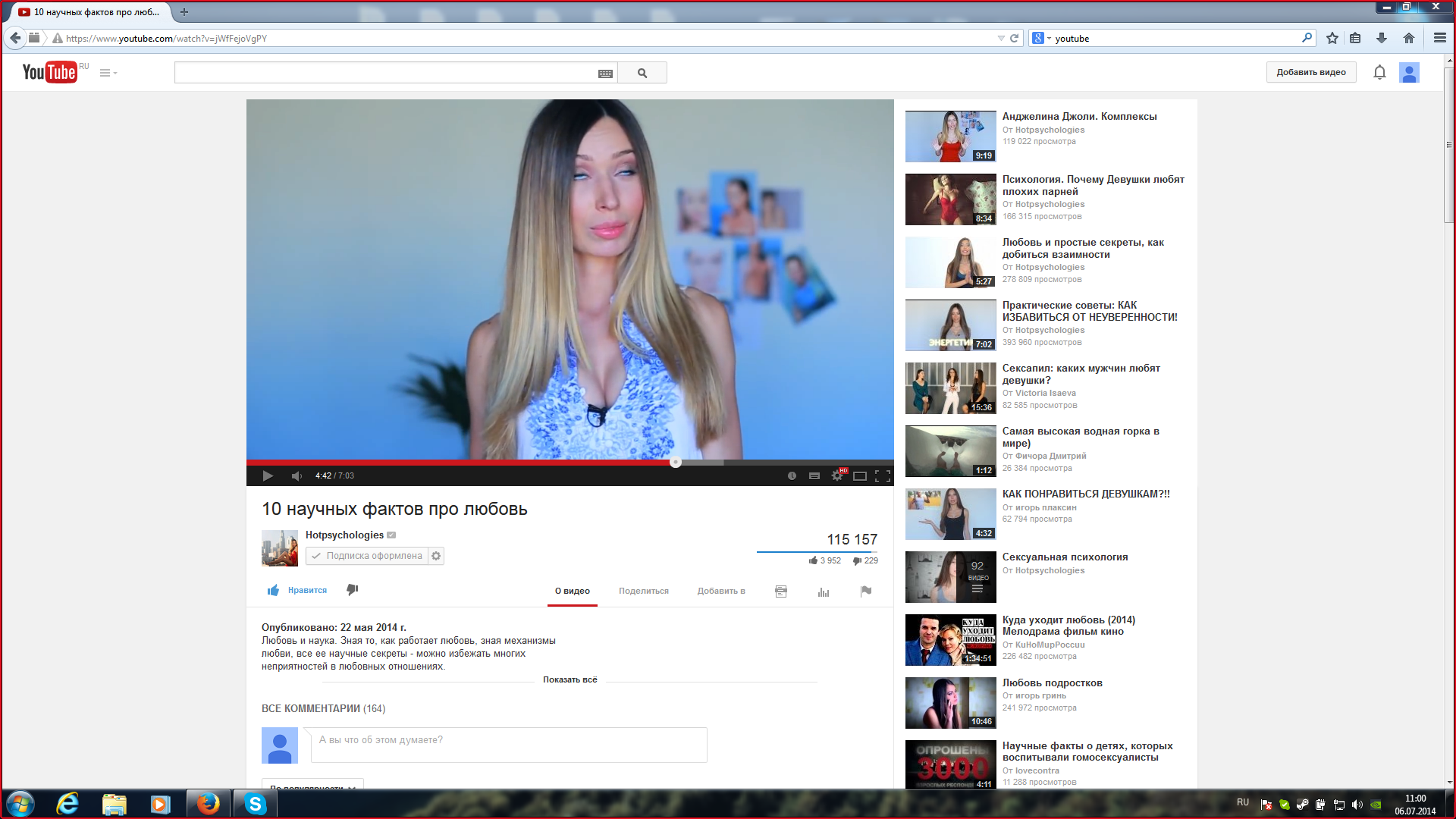This screenshot has height=819, width=1456.
Task: Show bookmarks list icon
Action: coord(1355,38)
